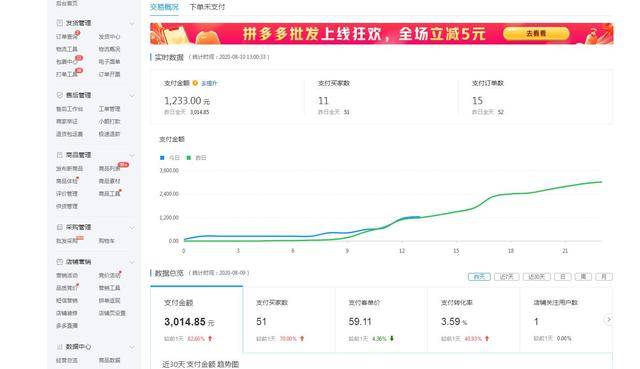Click the 售后管理 shield icon
640x369 pixels.
(60, 95)
